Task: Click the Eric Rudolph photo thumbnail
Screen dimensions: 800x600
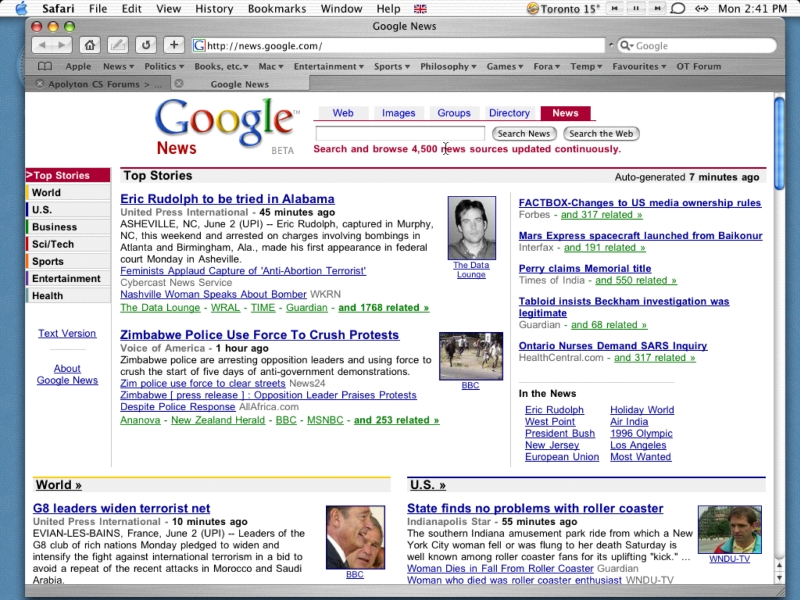Action: 471,228
